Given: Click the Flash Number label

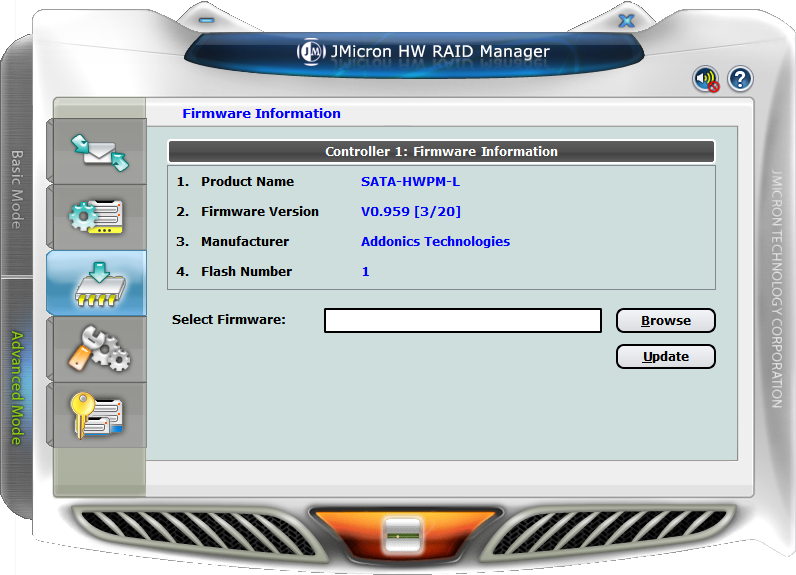Looking at the screenshot, I should [246, 272].
